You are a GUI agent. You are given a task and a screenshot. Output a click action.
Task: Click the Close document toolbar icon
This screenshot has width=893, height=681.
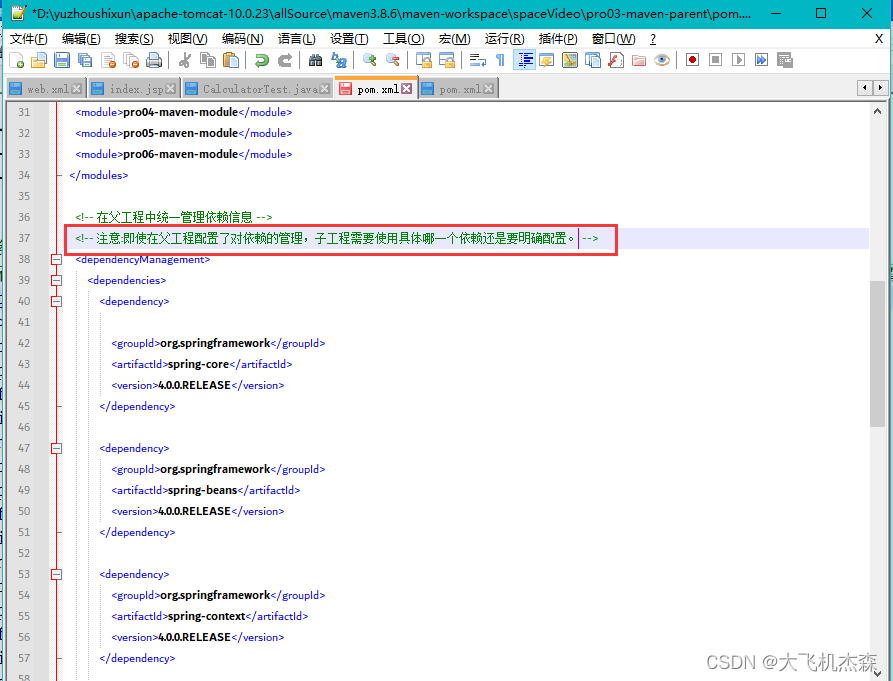(108, 60)
